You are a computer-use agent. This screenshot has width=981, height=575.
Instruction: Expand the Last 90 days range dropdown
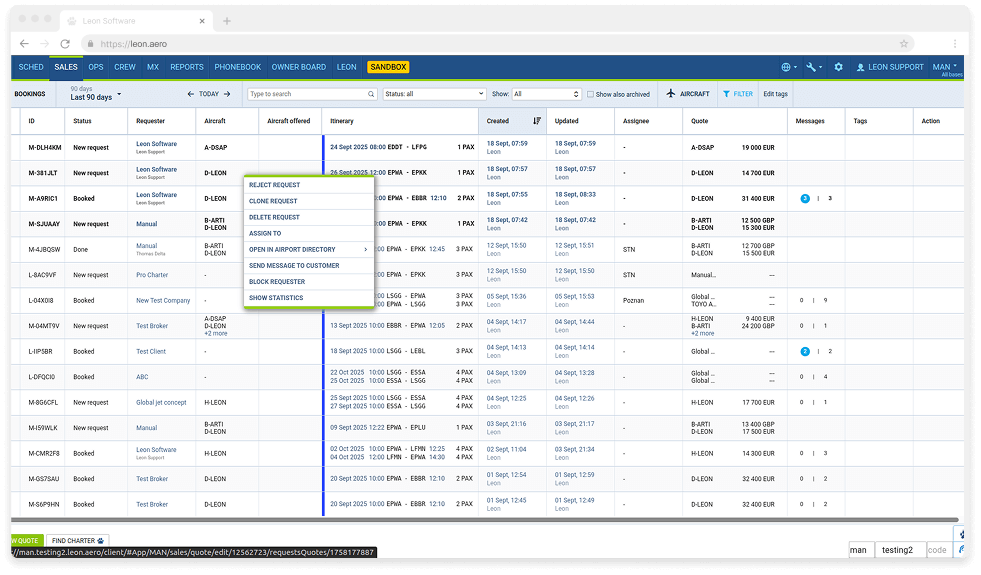[96, 94]
